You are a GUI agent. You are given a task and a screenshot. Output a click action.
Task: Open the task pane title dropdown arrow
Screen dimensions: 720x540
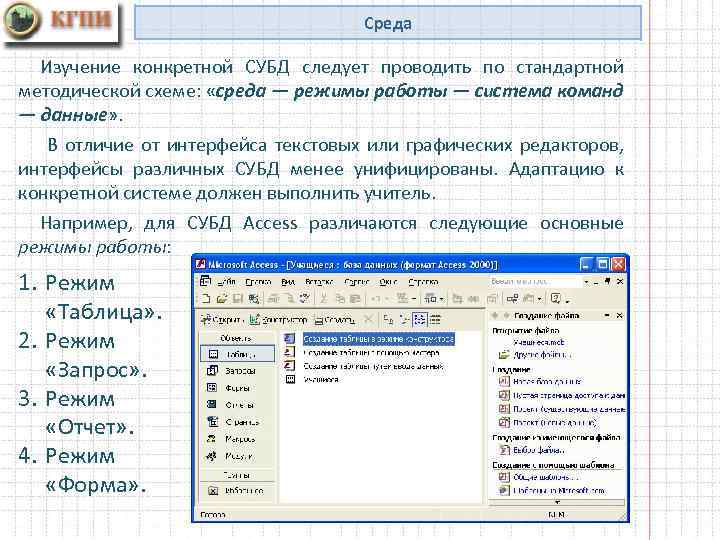click(x=607, y=315)
